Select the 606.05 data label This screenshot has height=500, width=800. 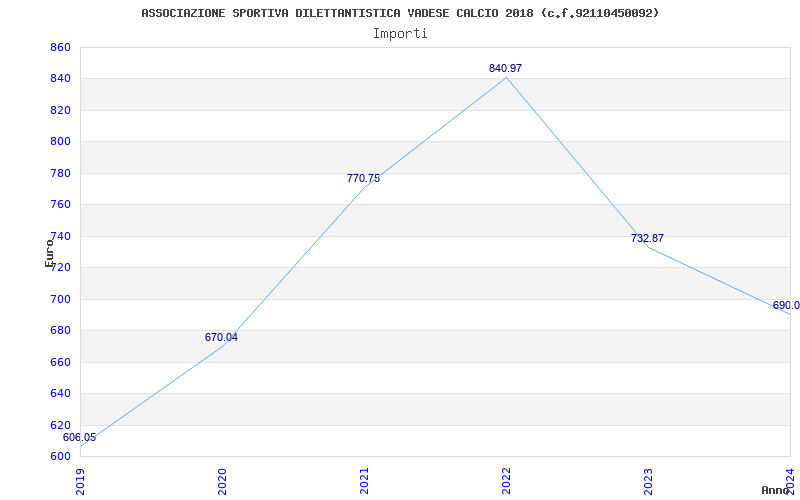[80, 437]
